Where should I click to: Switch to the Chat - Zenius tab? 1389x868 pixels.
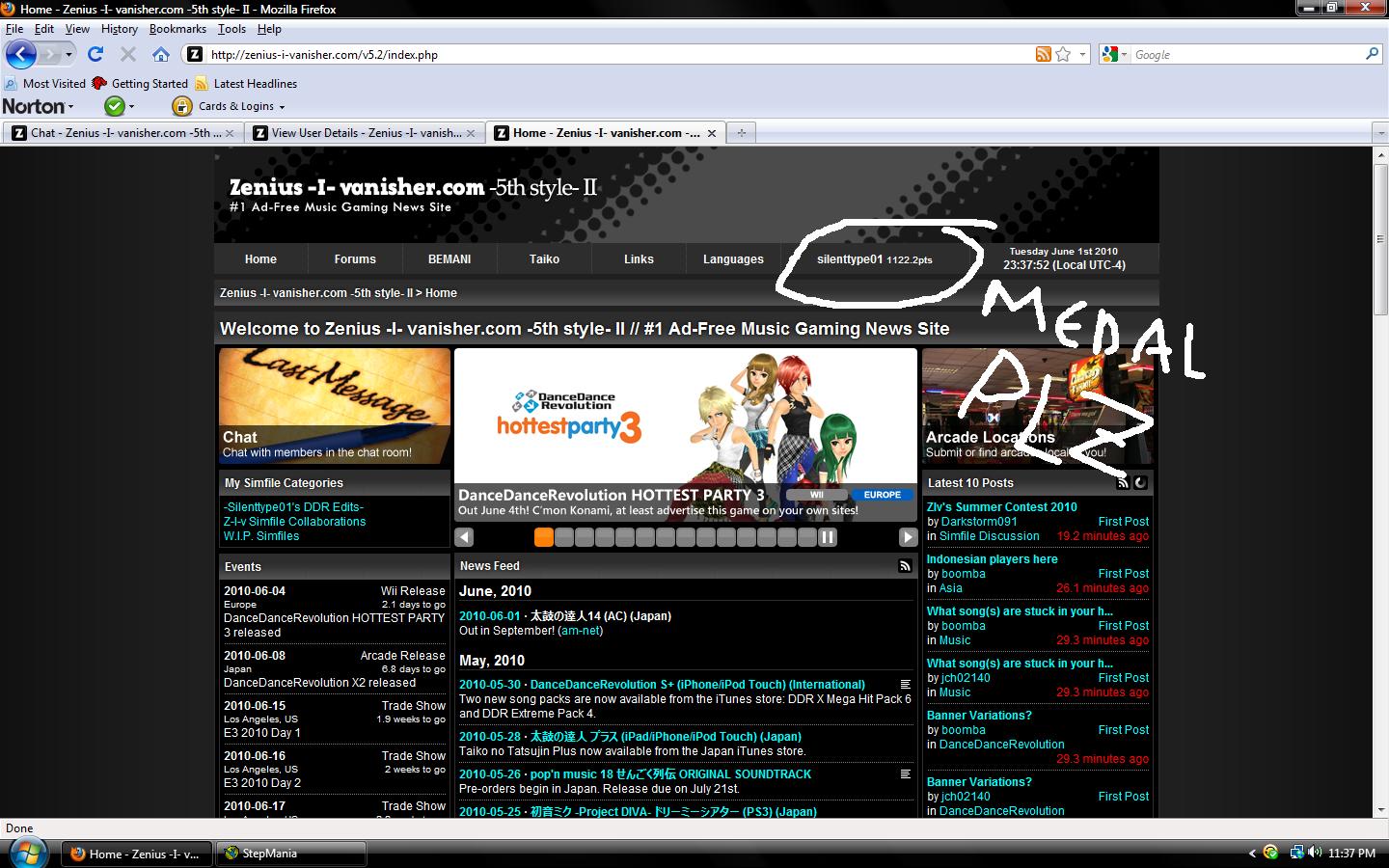123,133
